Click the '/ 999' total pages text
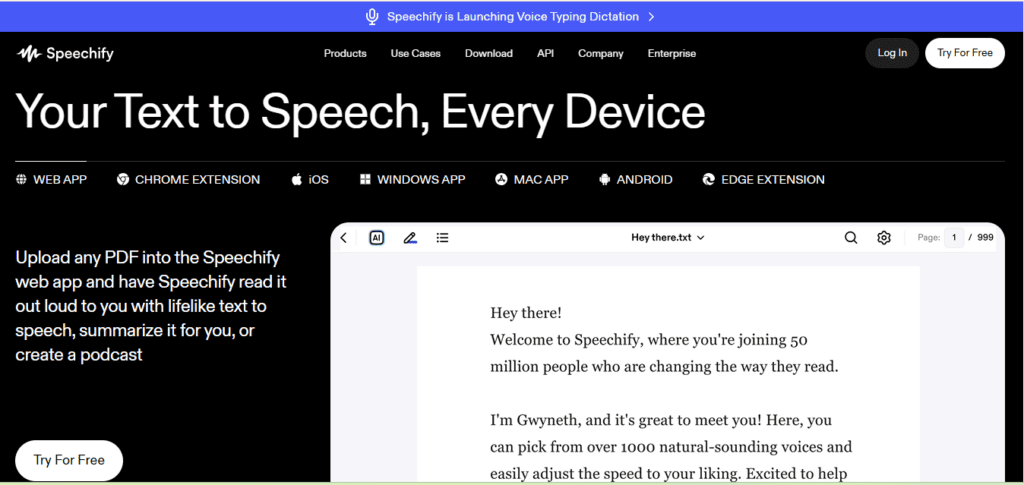1024x485 pixels. point(982,238)
